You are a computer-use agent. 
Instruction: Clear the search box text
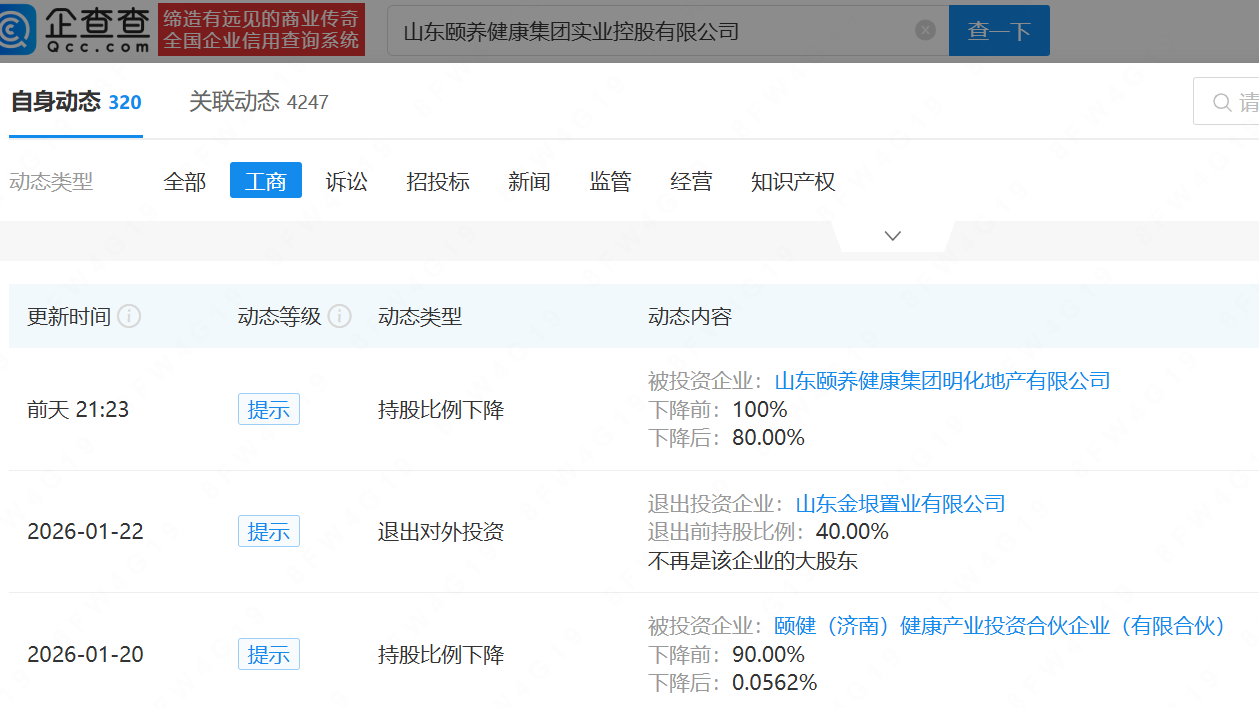pos(925,30)
